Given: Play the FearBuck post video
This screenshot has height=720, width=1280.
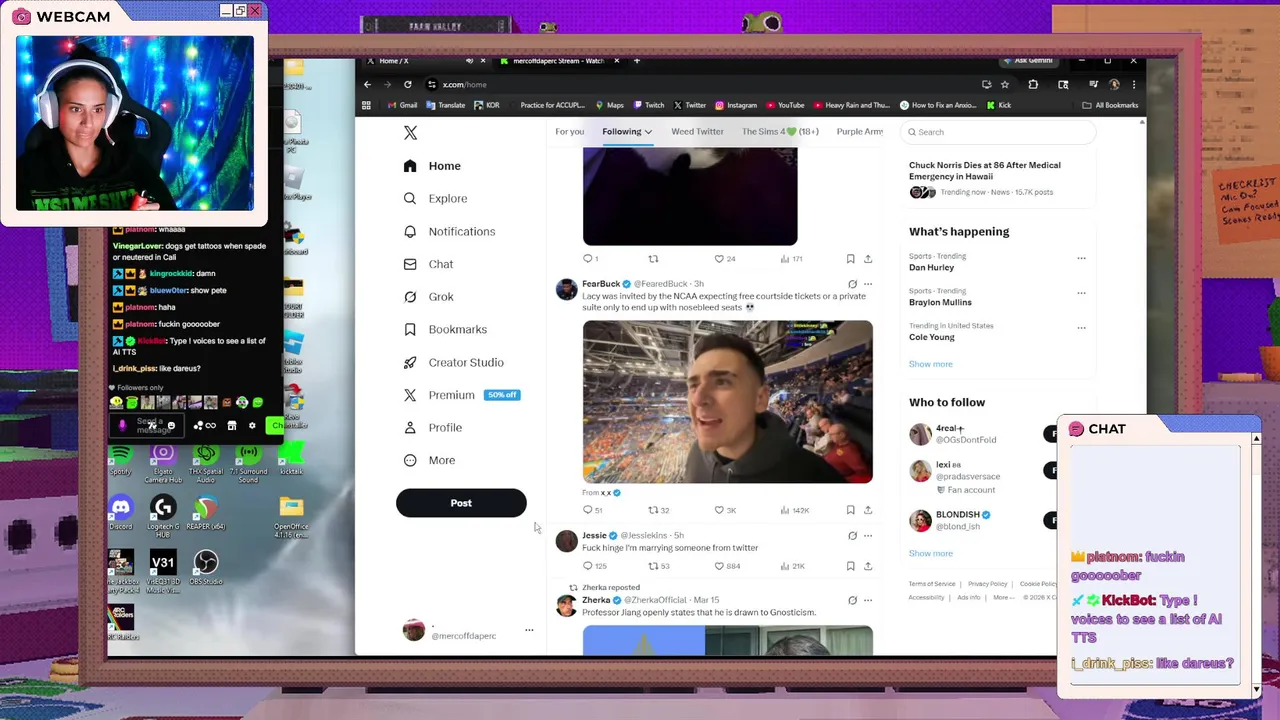Looking at the screenshot, I should [x=728, y=402].
